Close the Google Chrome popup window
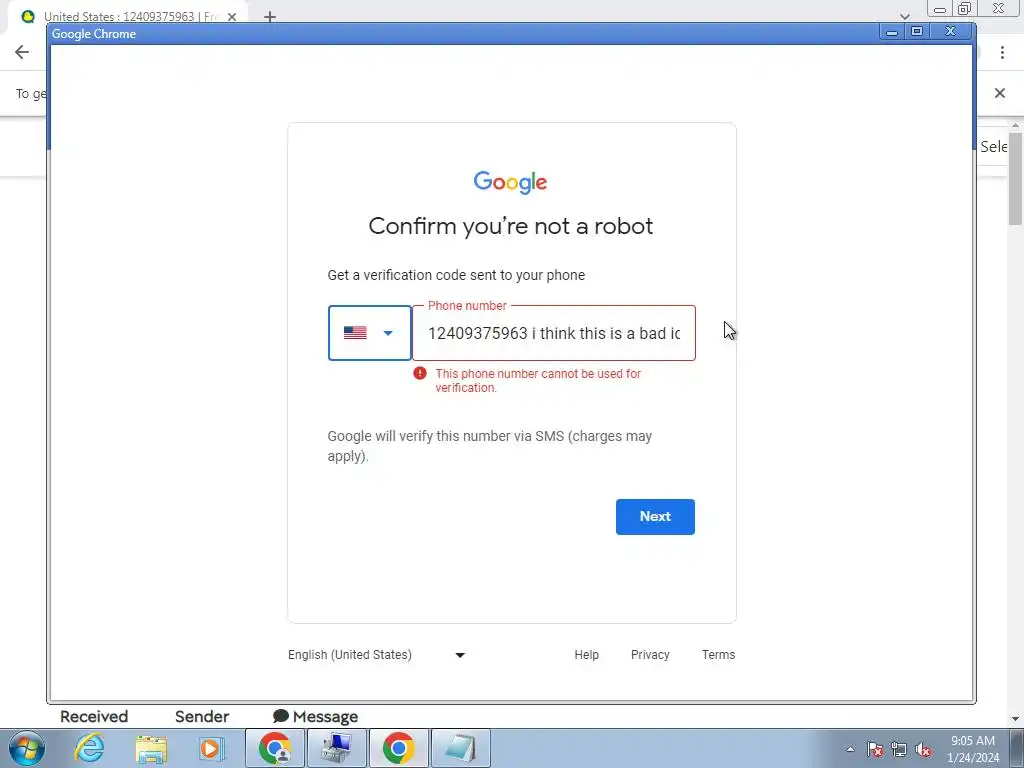Viewport: 1024px width, 768px height. (951, 31)
